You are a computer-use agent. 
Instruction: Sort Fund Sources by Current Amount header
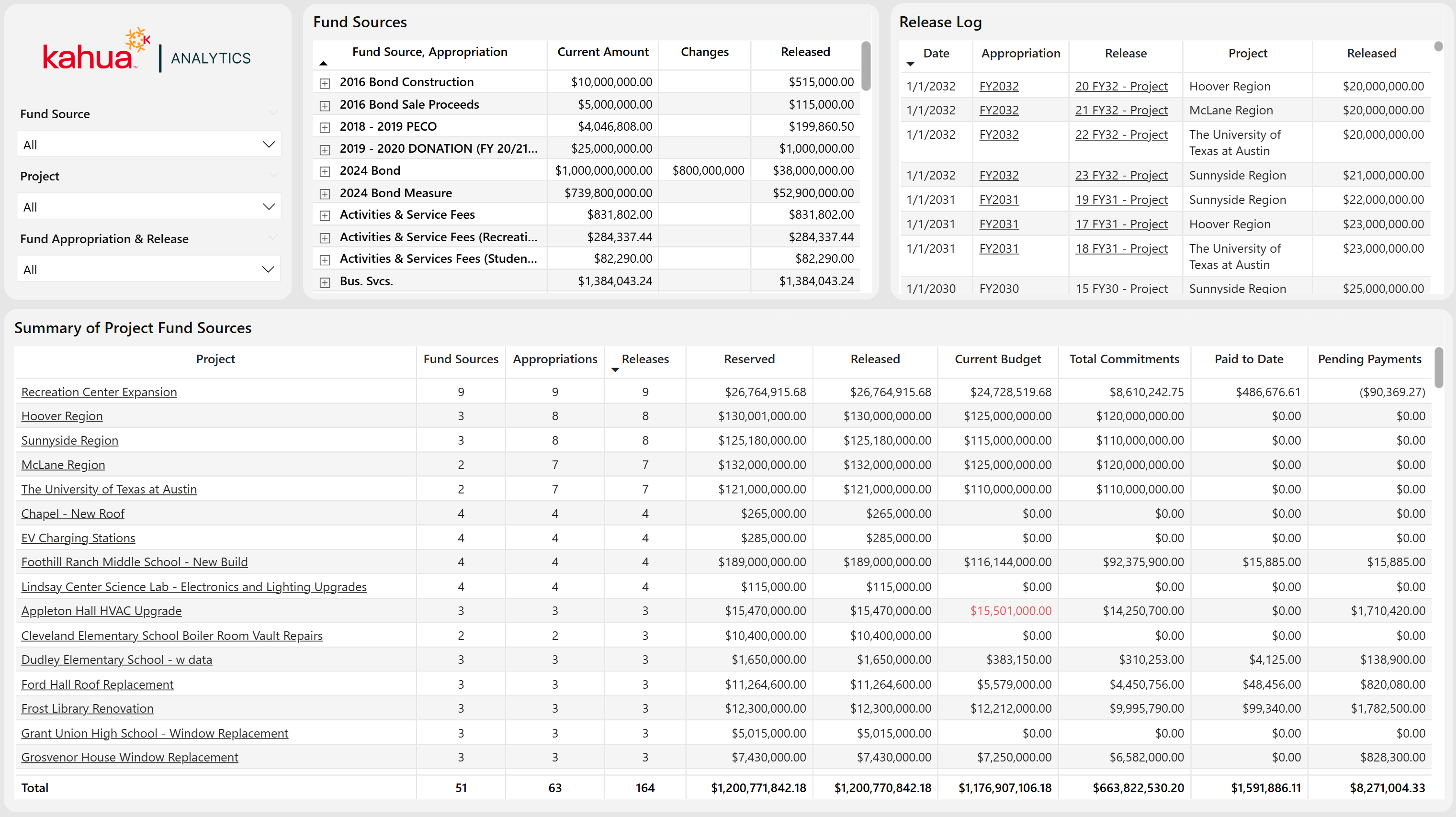click(602, 52)
